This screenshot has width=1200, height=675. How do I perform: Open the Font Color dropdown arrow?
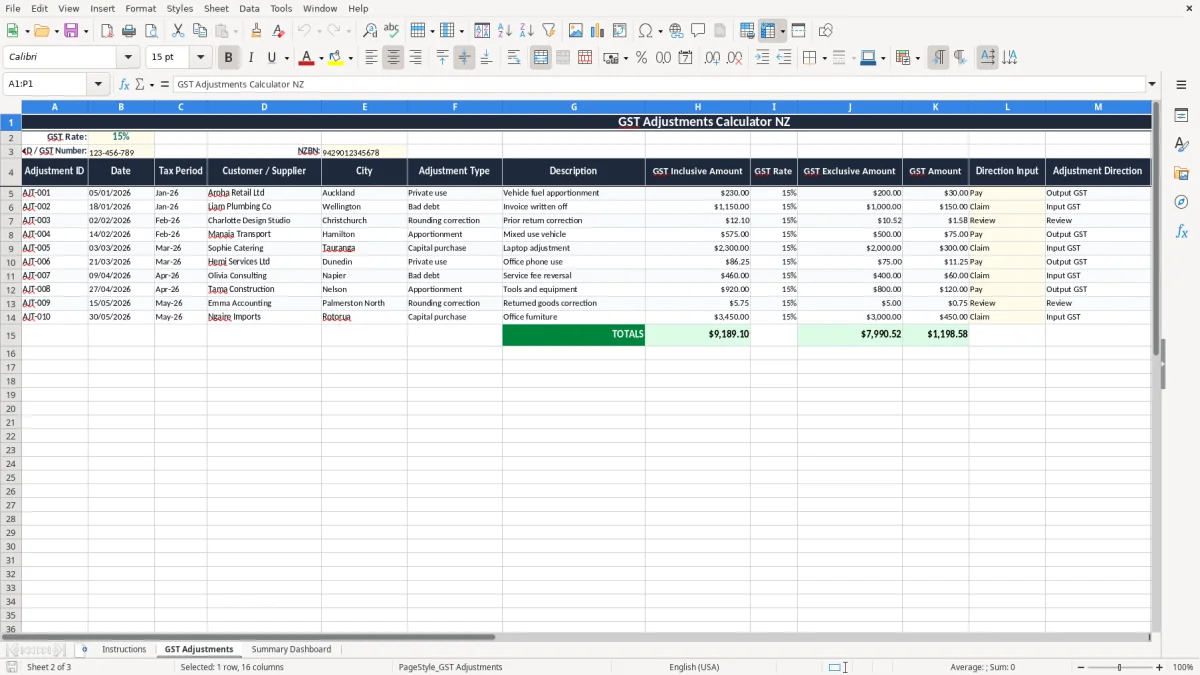321,58
